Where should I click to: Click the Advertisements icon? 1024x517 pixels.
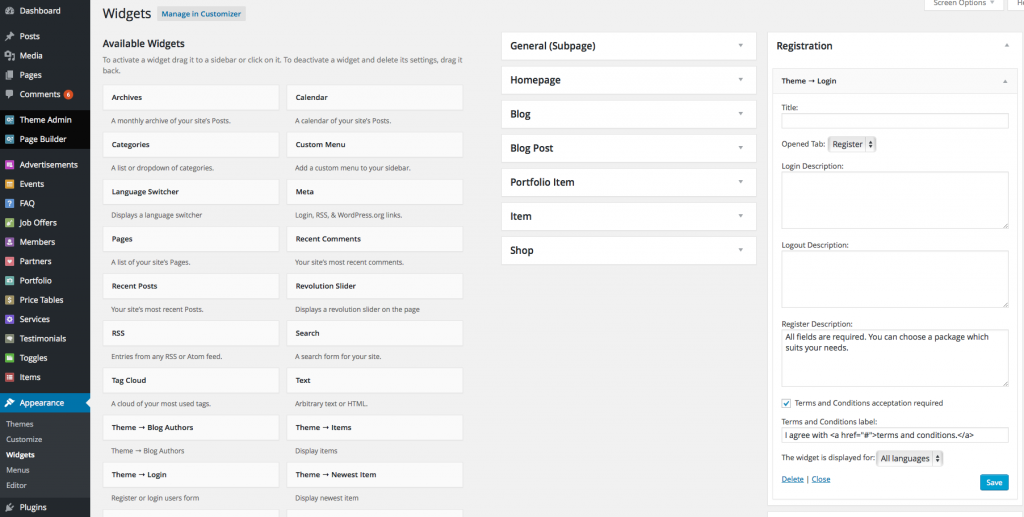click(9, 165)
